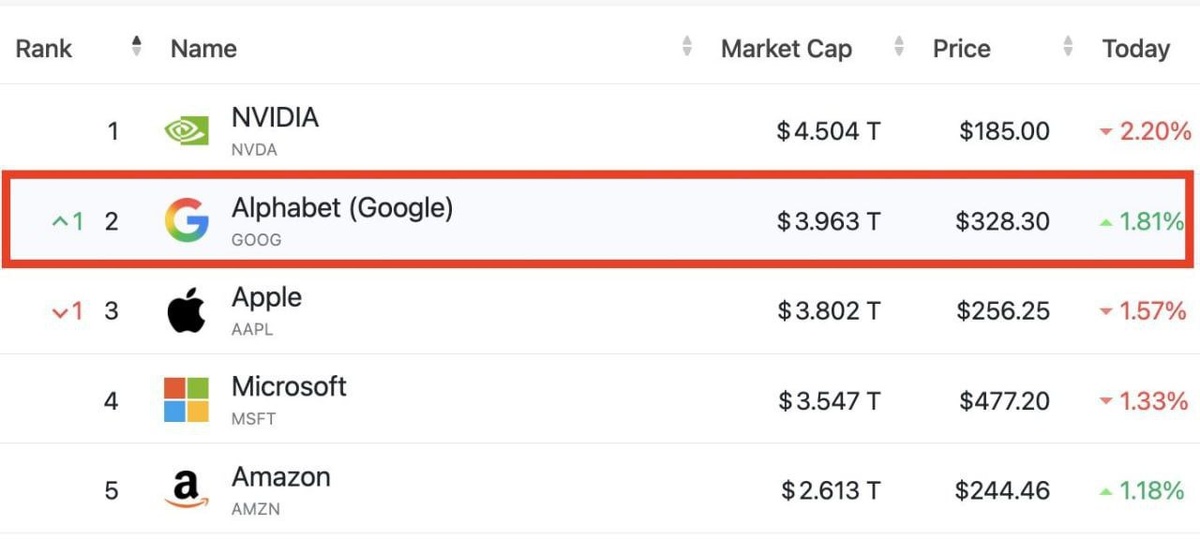Sort by Market Cap using sort arrows
Screen dimensions: 1200x540
[899, 46]
